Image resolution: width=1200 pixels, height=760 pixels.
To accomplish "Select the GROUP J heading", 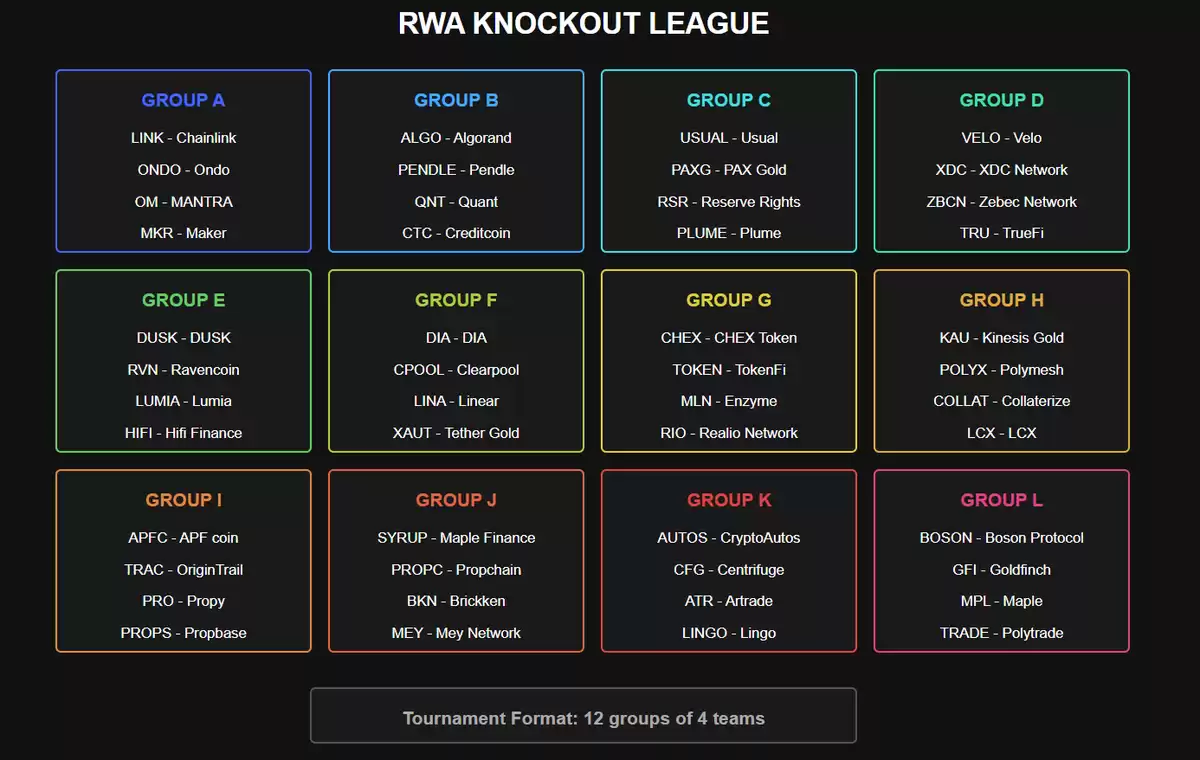I will point(456,500).
